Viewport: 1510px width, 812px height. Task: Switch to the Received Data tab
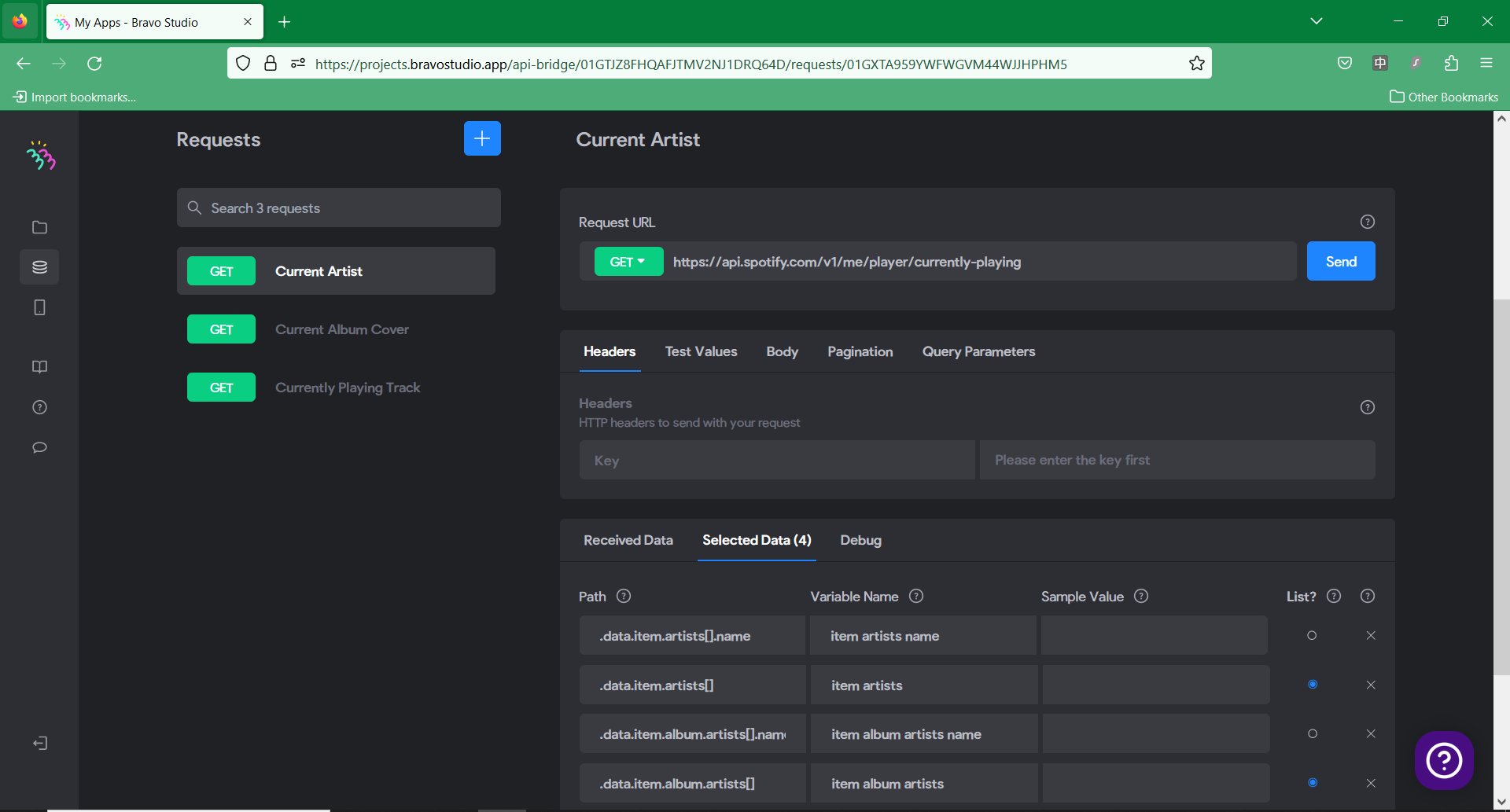click(628, 540)
